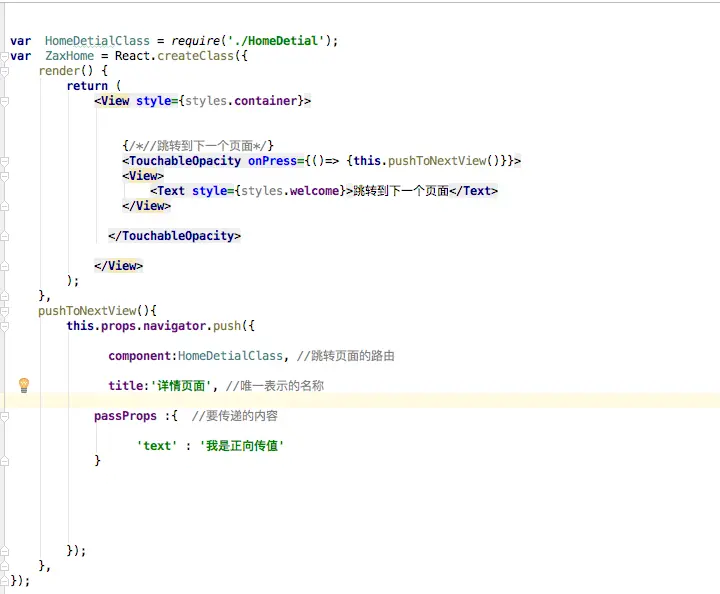Click the passProps key
The width and height of the screenshot is (720, 594).
pyautogui.click(x=125, y=416)
